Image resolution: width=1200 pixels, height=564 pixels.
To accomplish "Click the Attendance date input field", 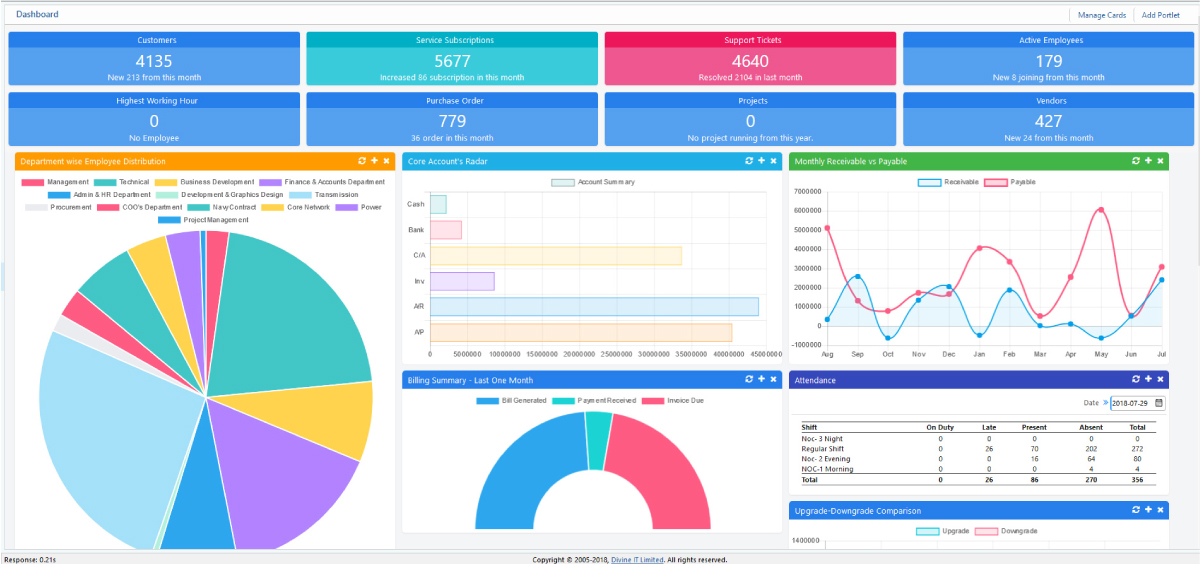I will pyautogui.click(x=1132, y=403).
